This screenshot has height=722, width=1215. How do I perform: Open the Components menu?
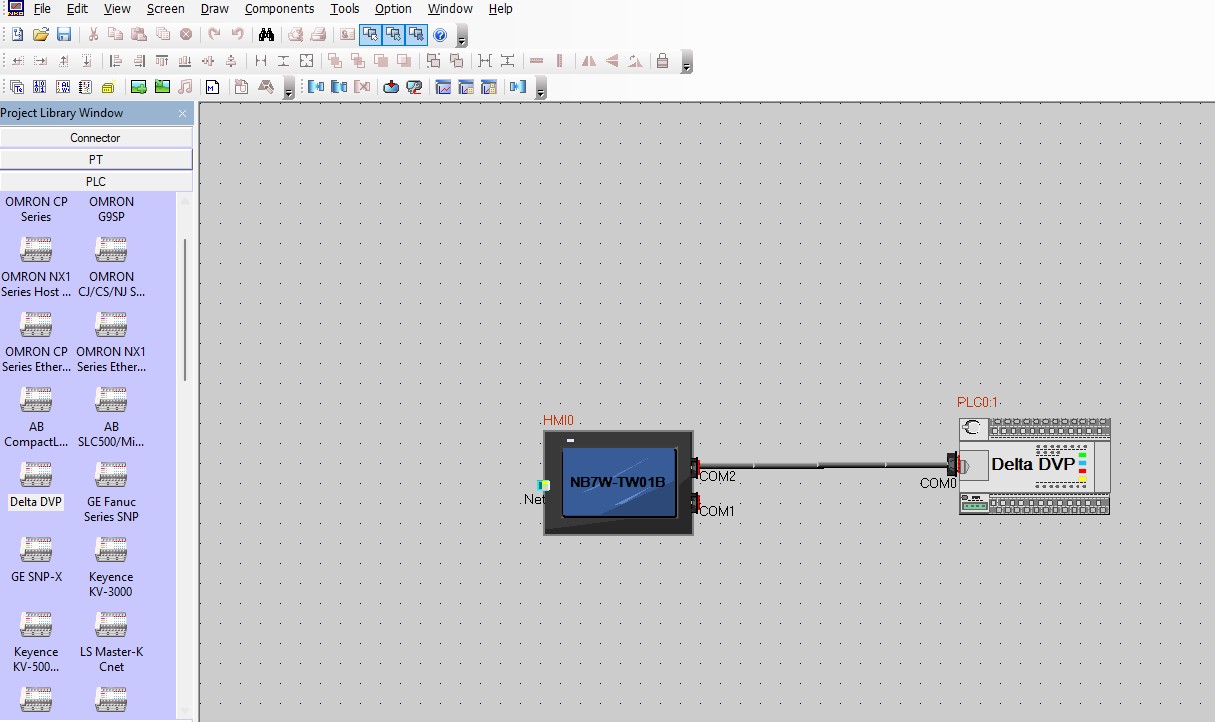coord(279,9)
